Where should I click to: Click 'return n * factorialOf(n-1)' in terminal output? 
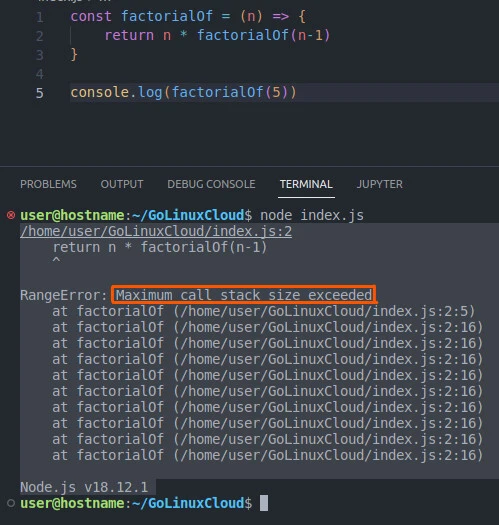[x=160, y=247]
